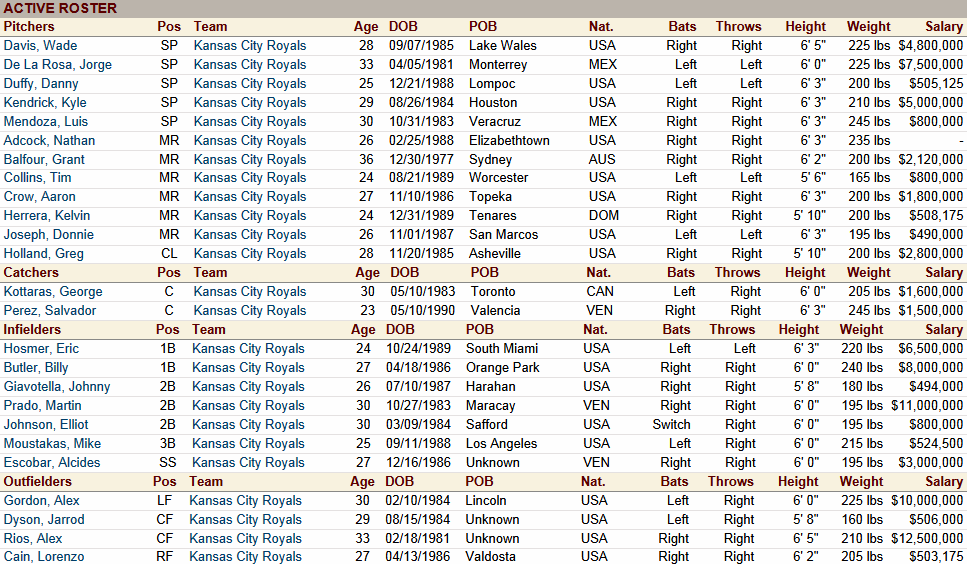Click the Infielders group heading
Image resolution: width=967 pixels, height=564 pixels.
[32, 330]
